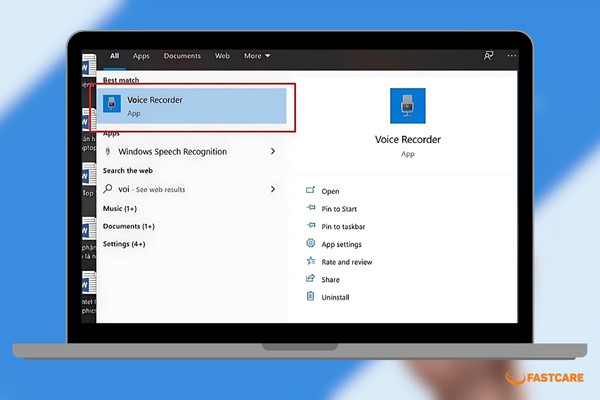Click the large Voice Recorder app icon
600x400 pixels.
pos(408,106)
